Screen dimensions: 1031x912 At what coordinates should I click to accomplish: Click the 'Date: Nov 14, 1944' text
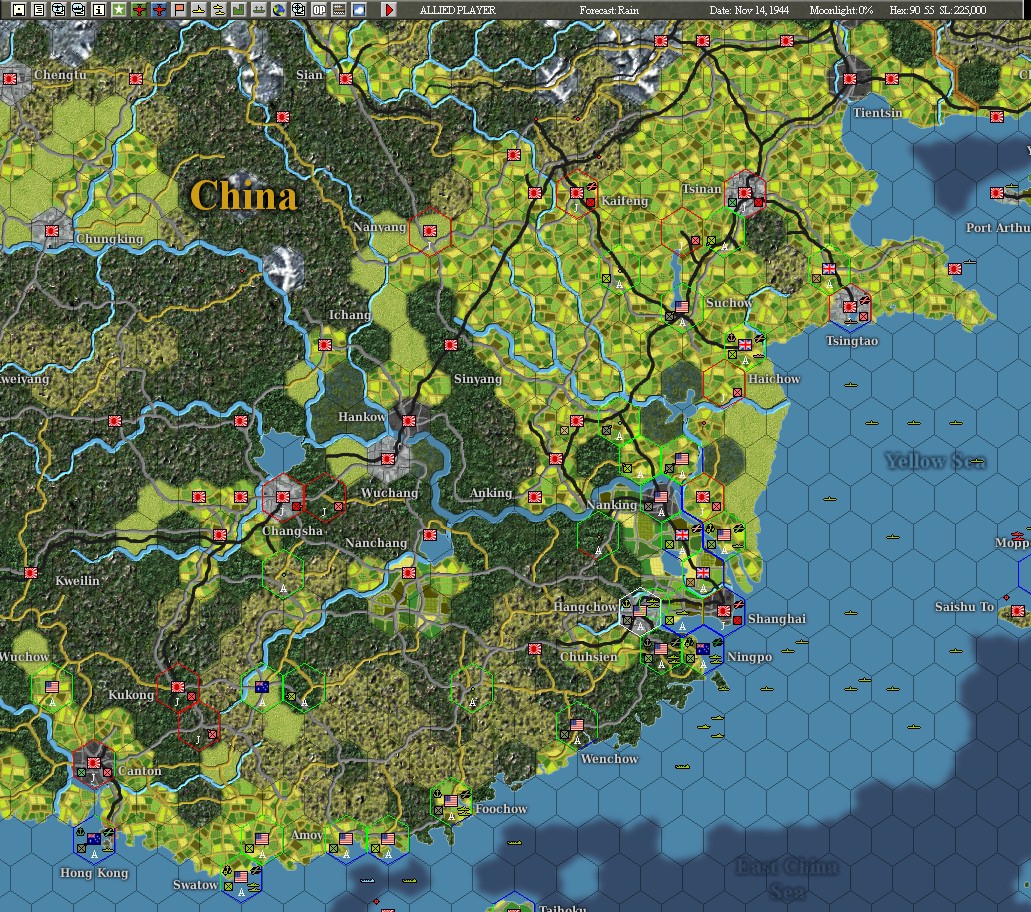[x=749, y=10]
